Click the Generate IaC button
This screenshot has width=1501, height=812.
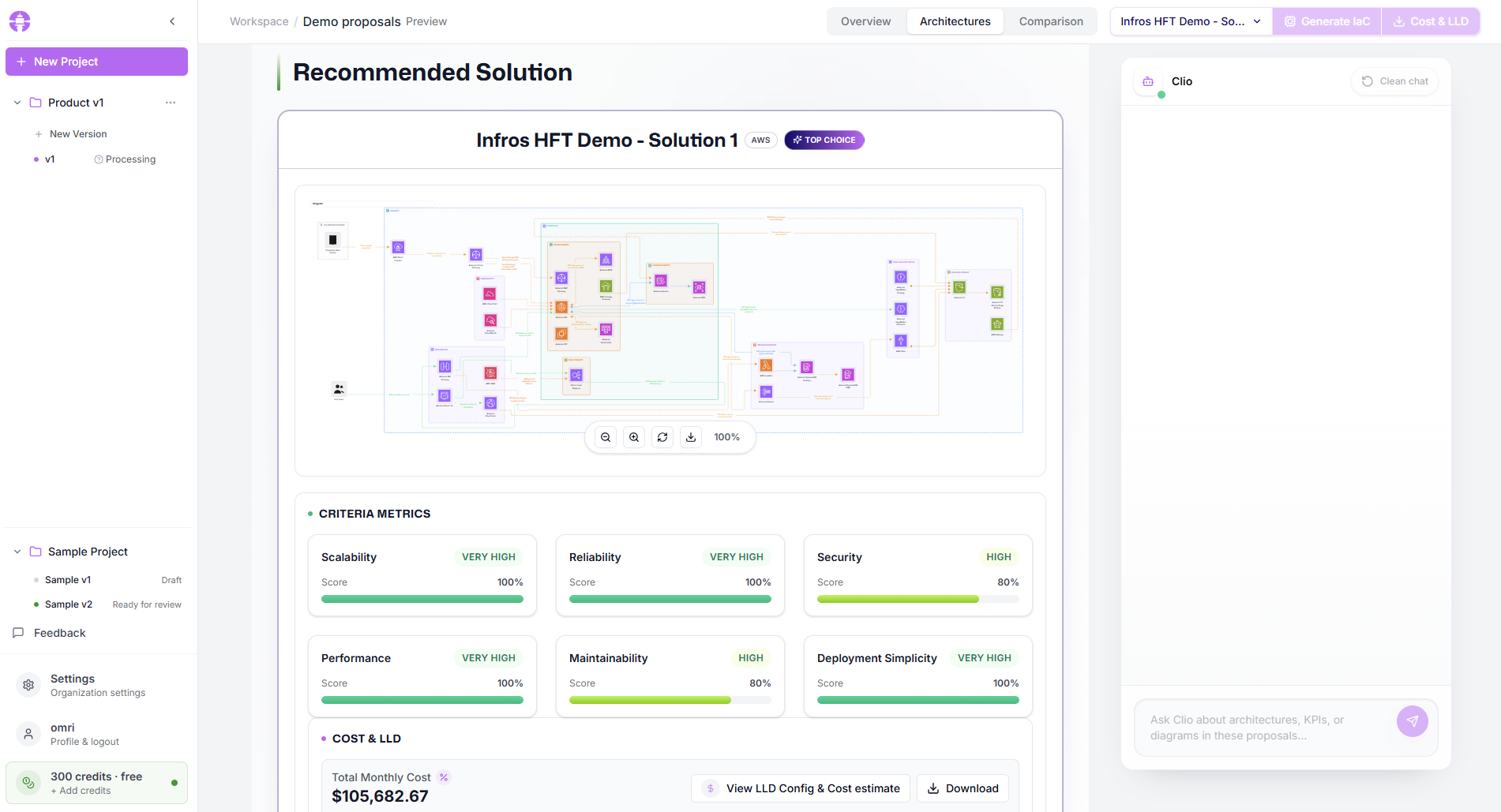pos(1327,21)
